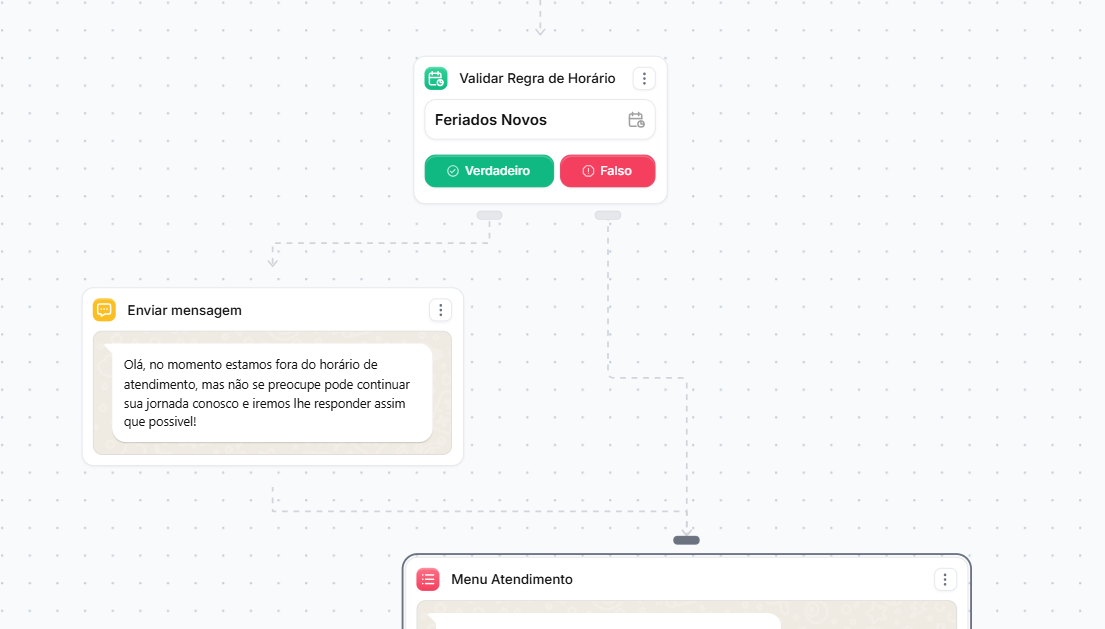Select the dark input handle above Menu Atendimento
The width and height of the screenshot is (1105, 629).
(686, 540)
